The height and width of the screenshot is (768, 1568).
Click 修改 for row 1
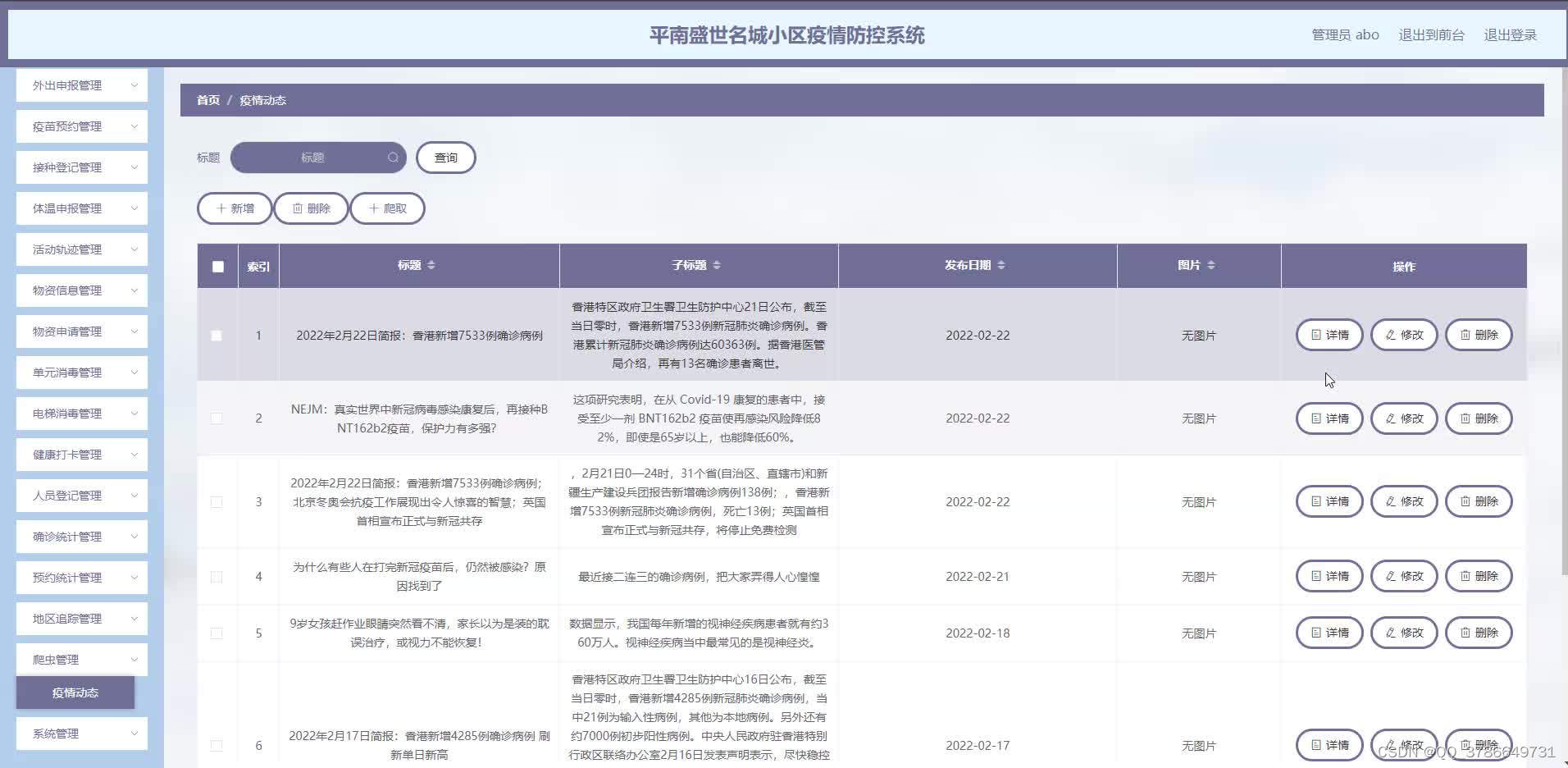pos(1404,335)
